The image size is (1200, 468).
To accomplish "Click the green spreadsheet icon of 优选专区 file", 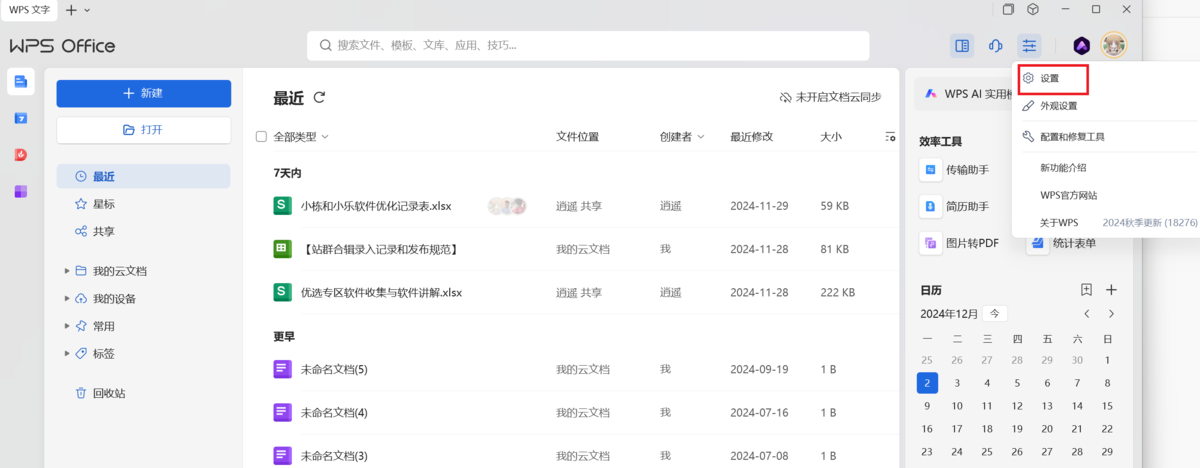I will [282, 292].
